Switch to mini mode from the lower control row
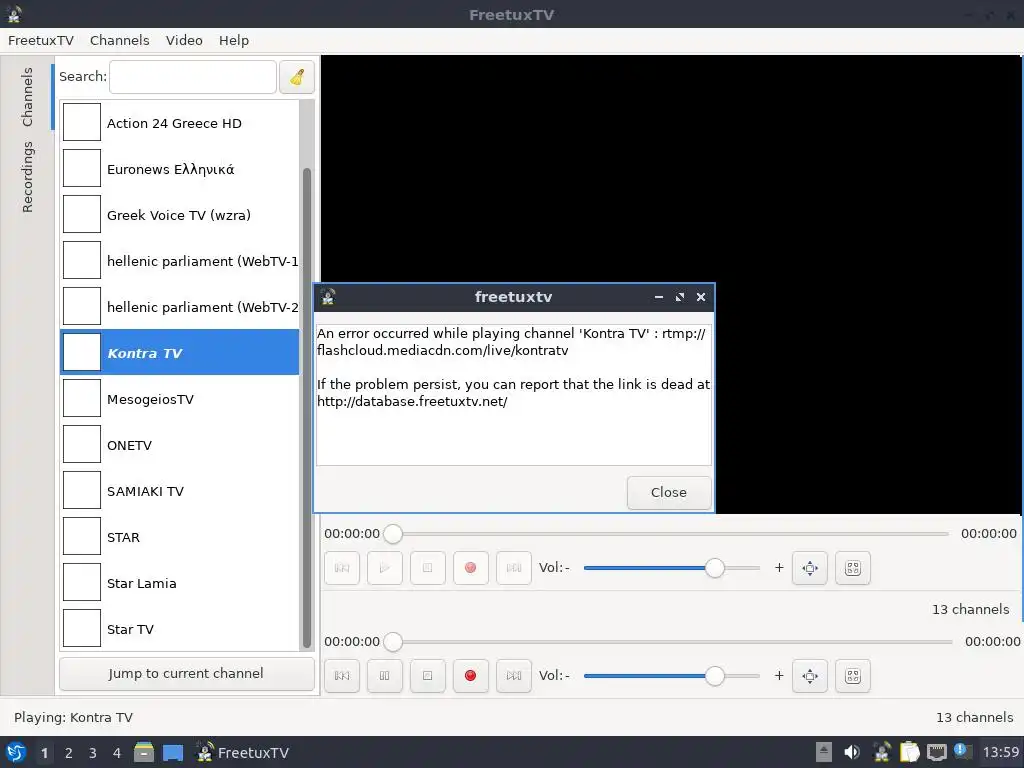1024x768 pixels. pyautogui.click(x=853, y=675)
